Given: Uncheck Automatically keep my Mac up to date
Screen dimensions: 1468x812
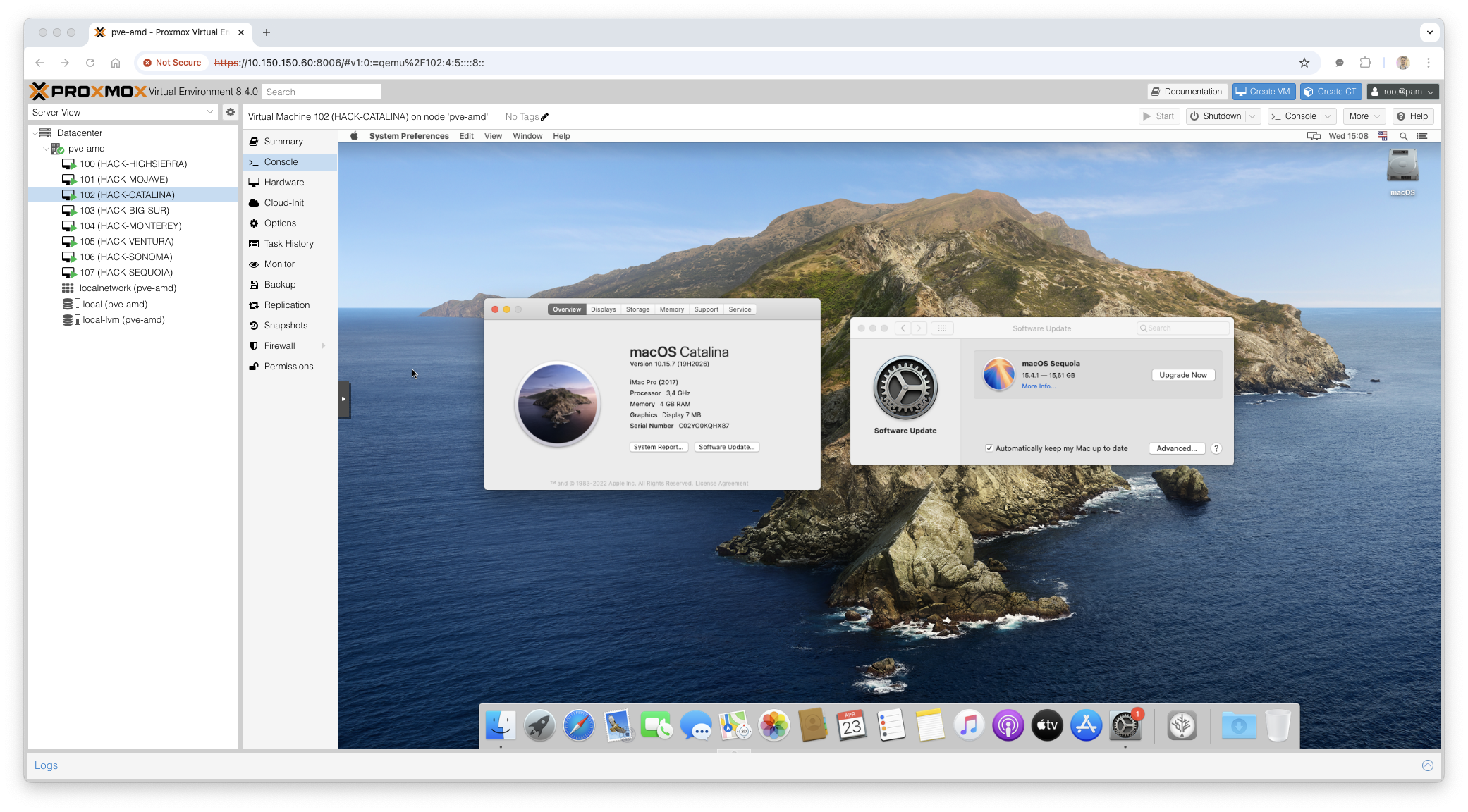Looking at the screenshot, I should click(989, 448).
